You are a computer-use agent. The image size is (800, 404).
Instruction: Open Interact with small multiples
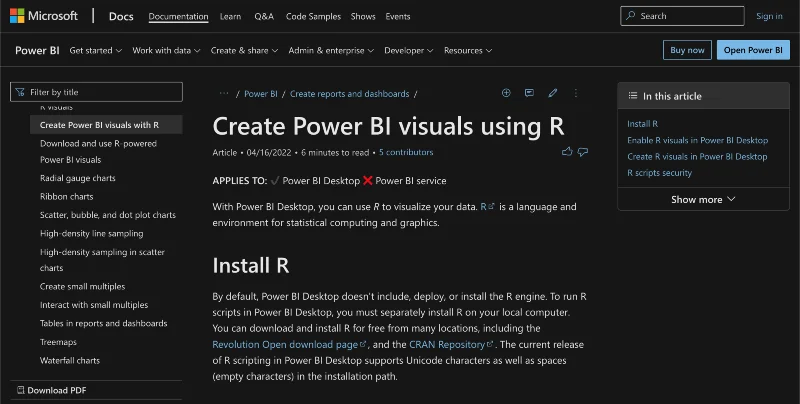[94, 305]
